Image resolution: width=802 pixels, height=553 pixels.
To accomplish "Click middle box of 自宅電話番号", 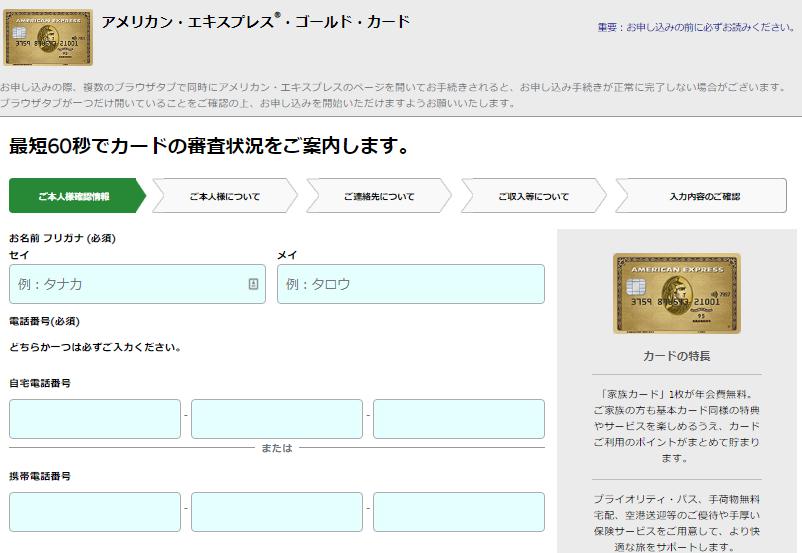I will (x=277, y=419).
